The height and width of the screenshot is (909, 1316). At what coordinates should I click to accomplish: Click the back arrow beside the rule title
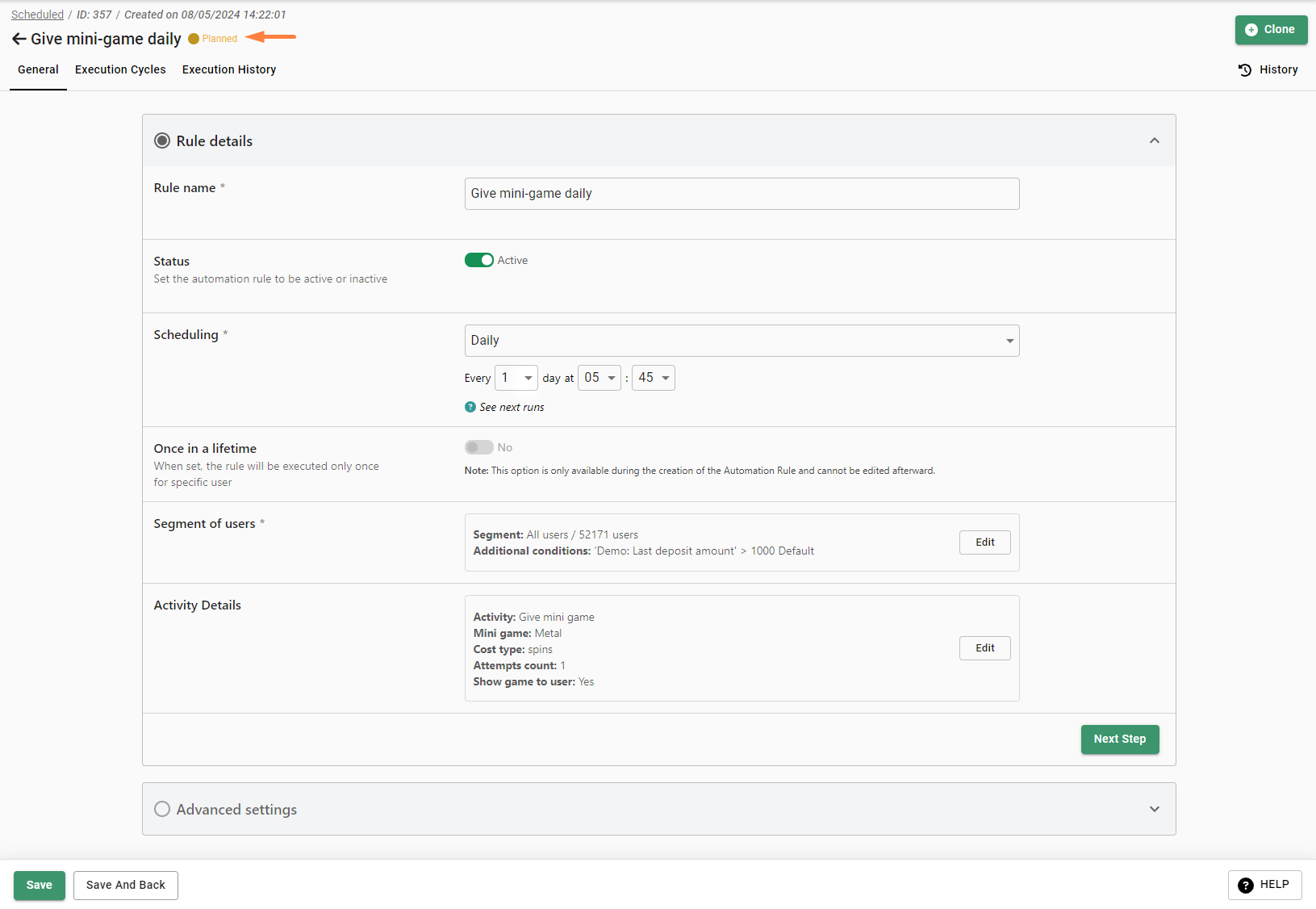coord(19,39)
